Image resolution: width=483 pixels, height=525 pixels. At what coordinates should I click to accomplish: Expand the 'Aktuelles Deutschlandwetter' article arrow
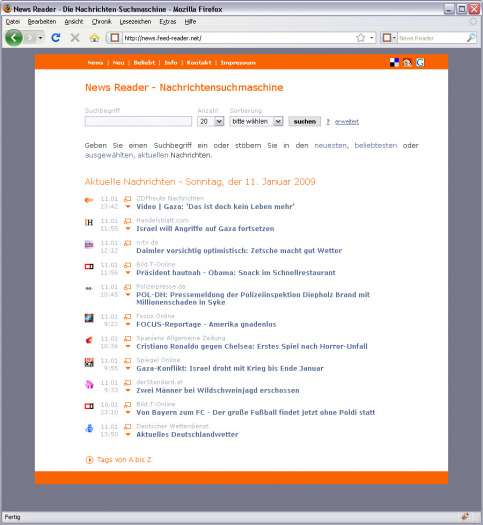128,435
